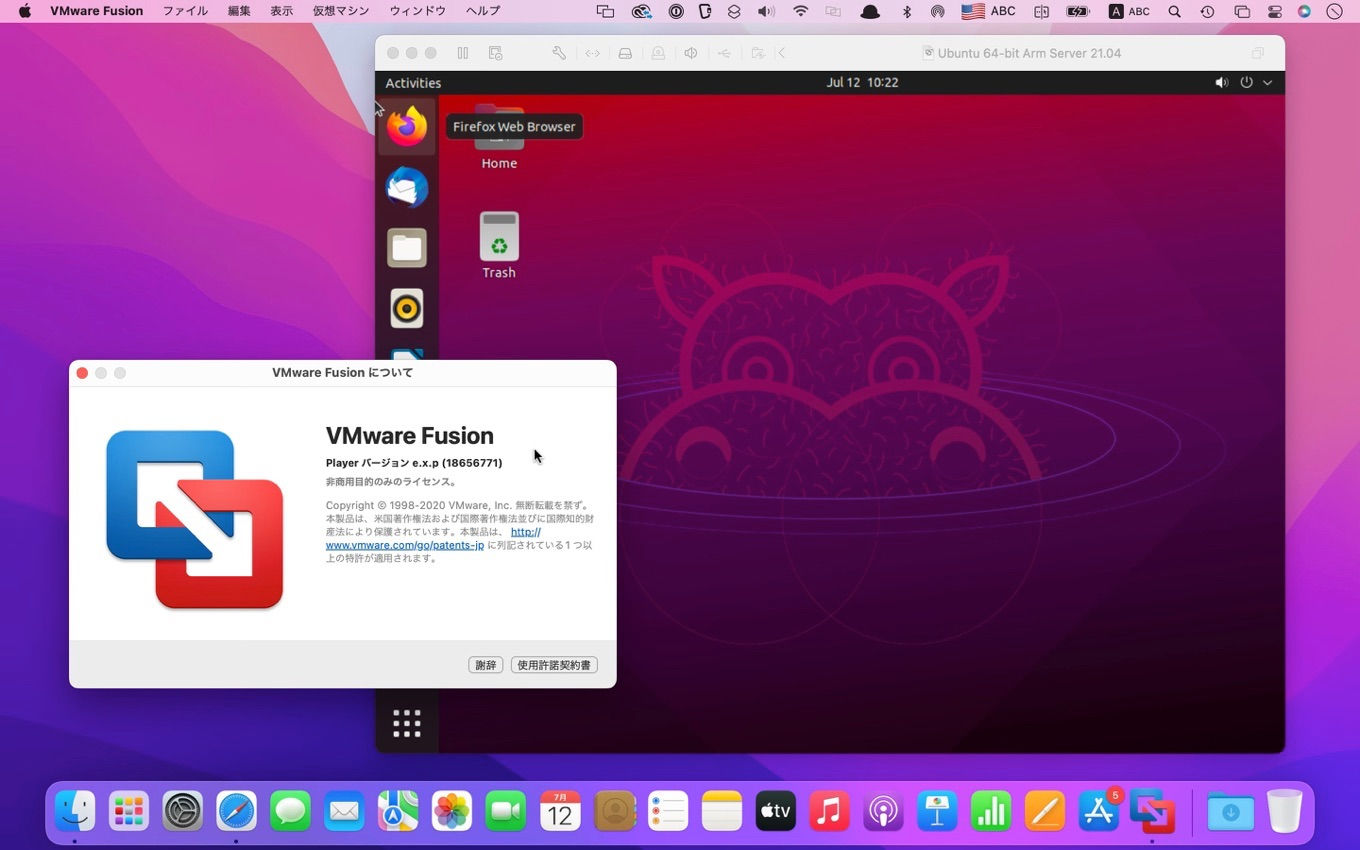
Task: Open the Trash icon on Ubuntu desktop
Action: 499,246
